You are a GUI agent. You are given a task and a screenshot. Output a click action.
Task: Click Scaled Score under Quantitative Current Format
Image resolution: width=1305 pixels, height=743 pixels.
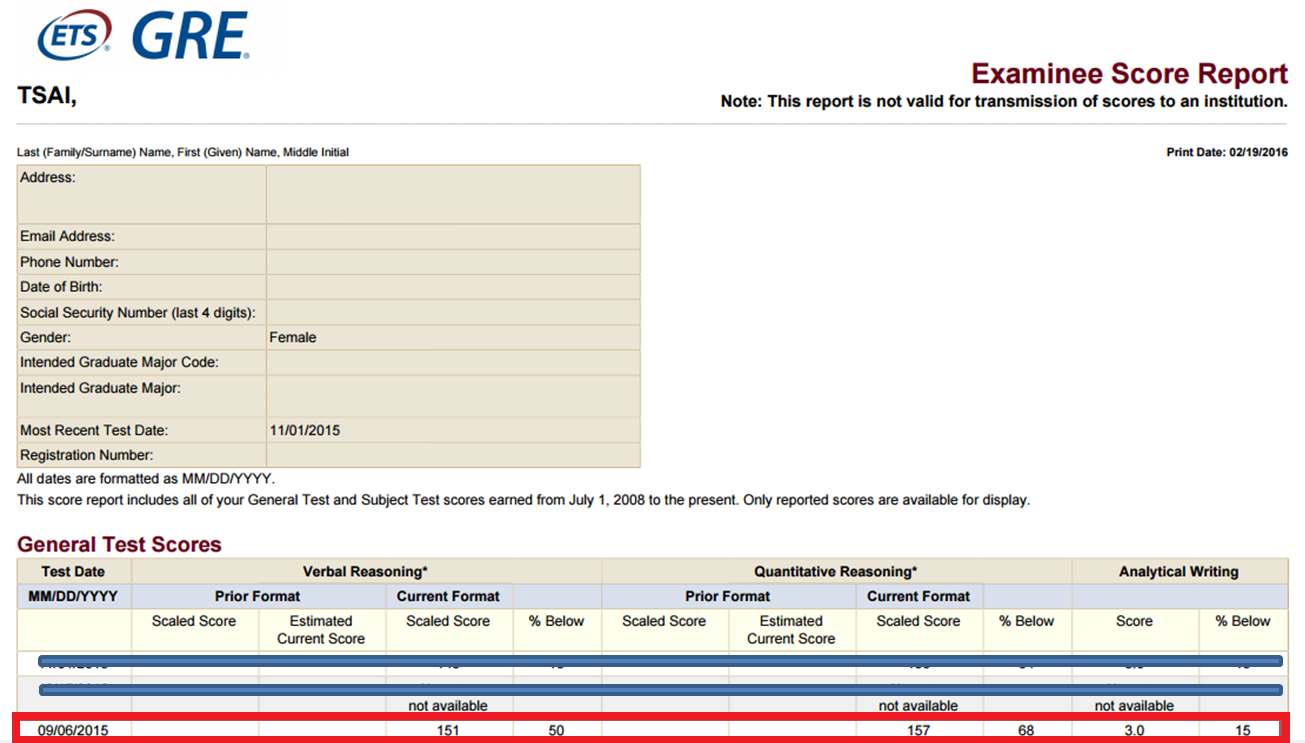pyautogui.click(x=918, y=621)
